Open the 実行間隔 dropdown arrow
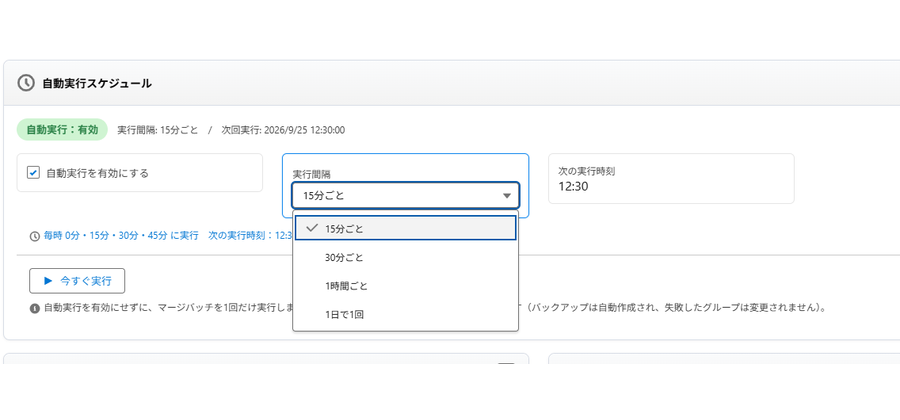This screenshot has width=900, height=420. (x=507, y=196)
